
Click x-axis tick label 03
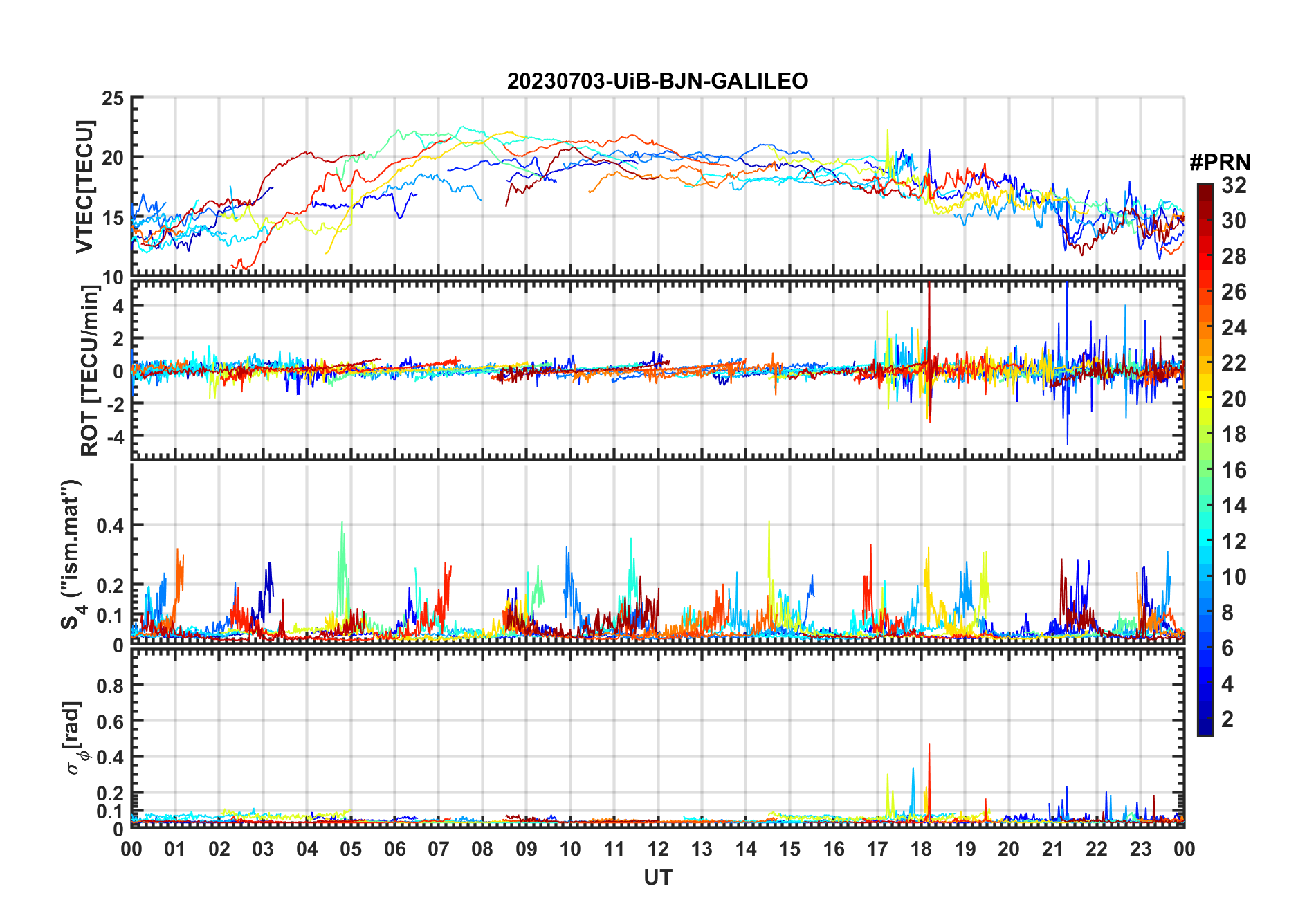(x=263, y=849)
